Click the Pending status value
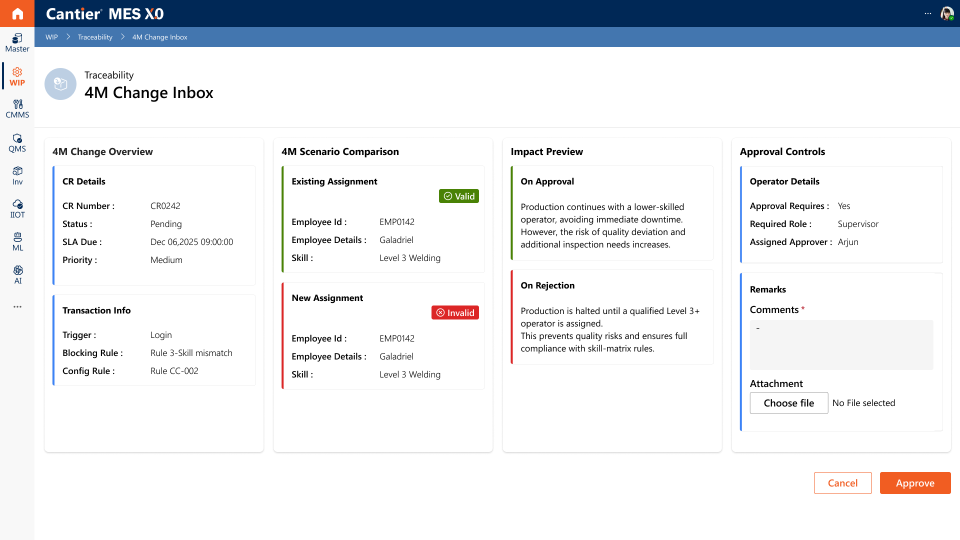960x540 pixels. (x=166, y=224)
